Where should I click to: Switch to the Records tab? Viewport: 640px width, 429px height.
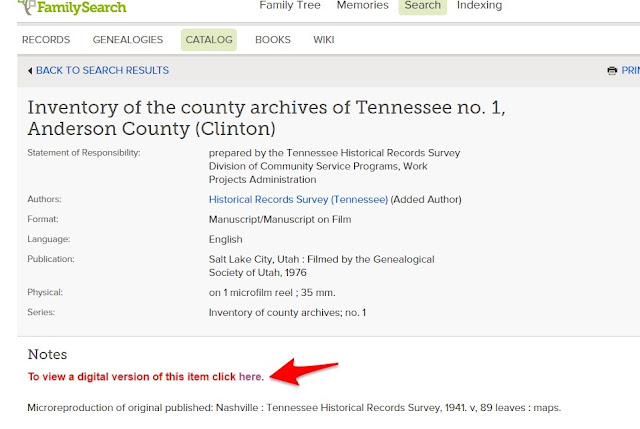(x=46, y=40)
